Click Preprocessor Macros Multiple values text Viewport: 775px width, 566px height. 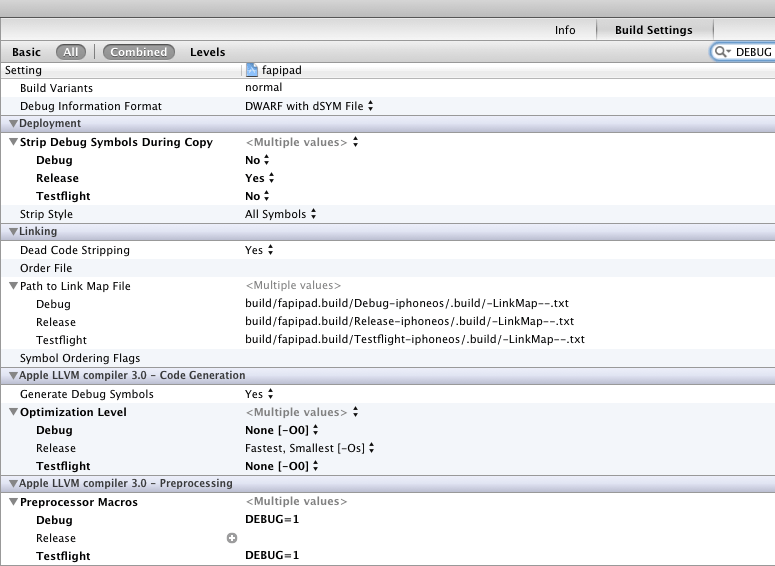(x=296, y=501)
